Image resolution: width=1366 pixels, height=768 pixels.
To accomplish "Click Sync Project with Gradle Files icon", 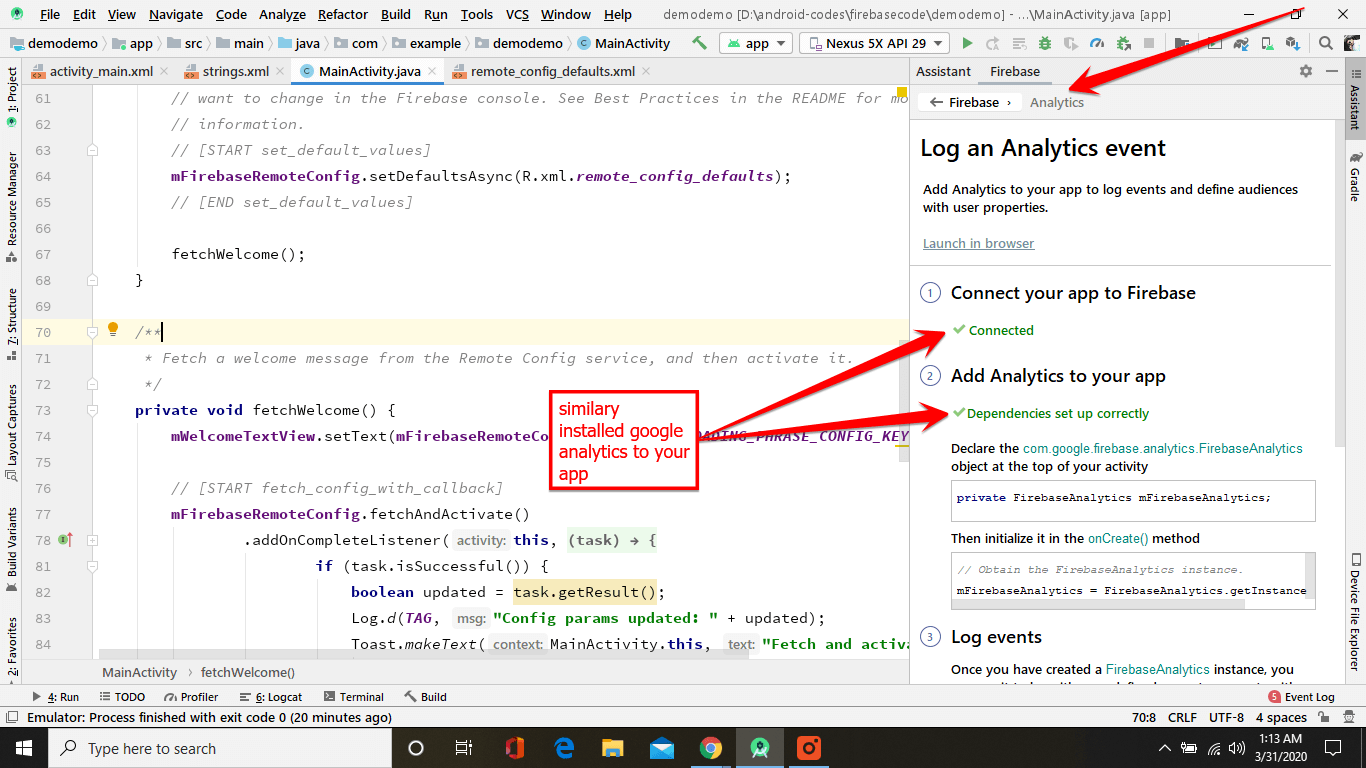I will click(x=1241, y=43).
